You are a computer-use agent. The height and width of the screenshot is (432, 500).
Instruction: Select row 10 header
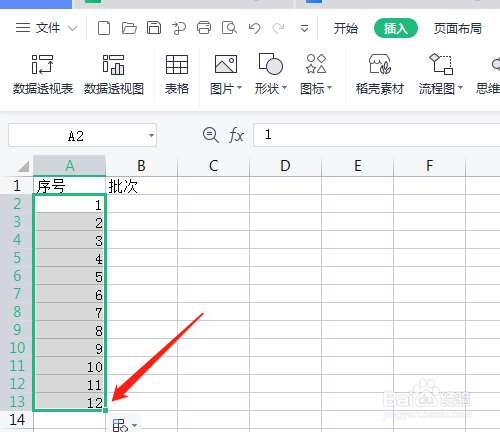coord(17,347)
